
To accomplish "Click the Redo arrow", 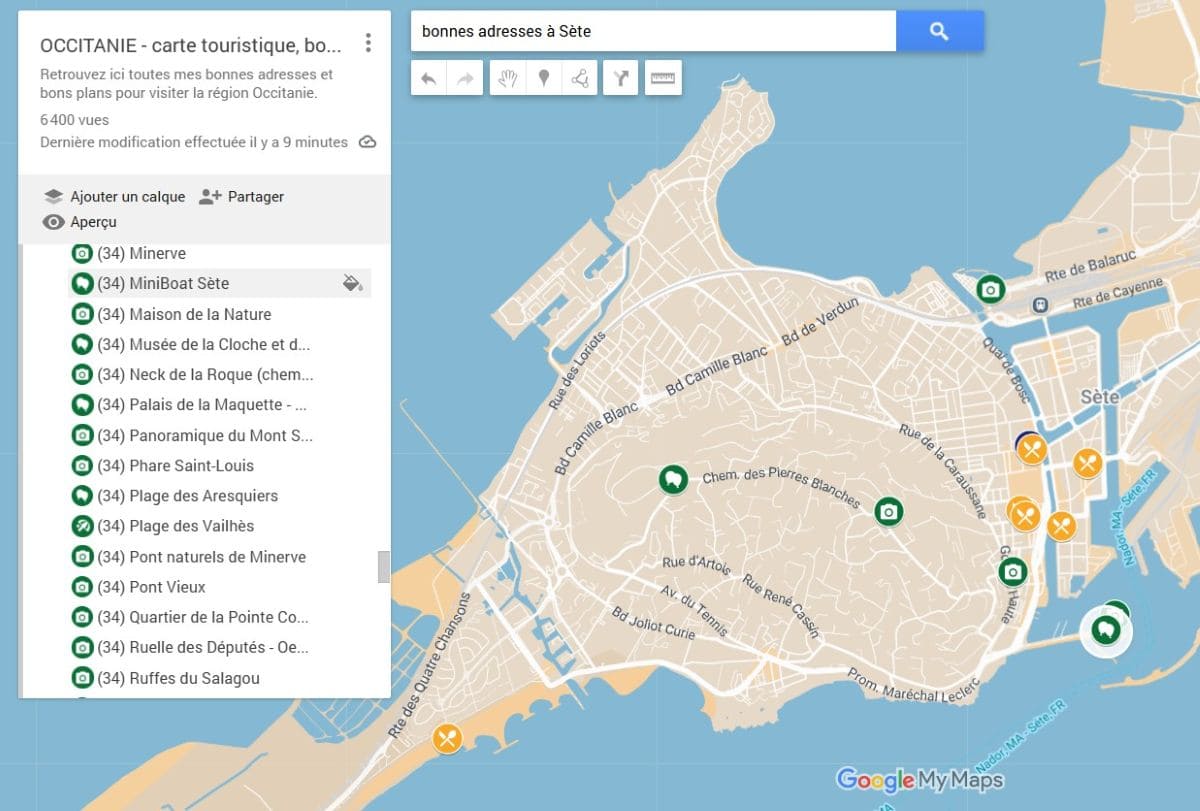I will 463,77.
